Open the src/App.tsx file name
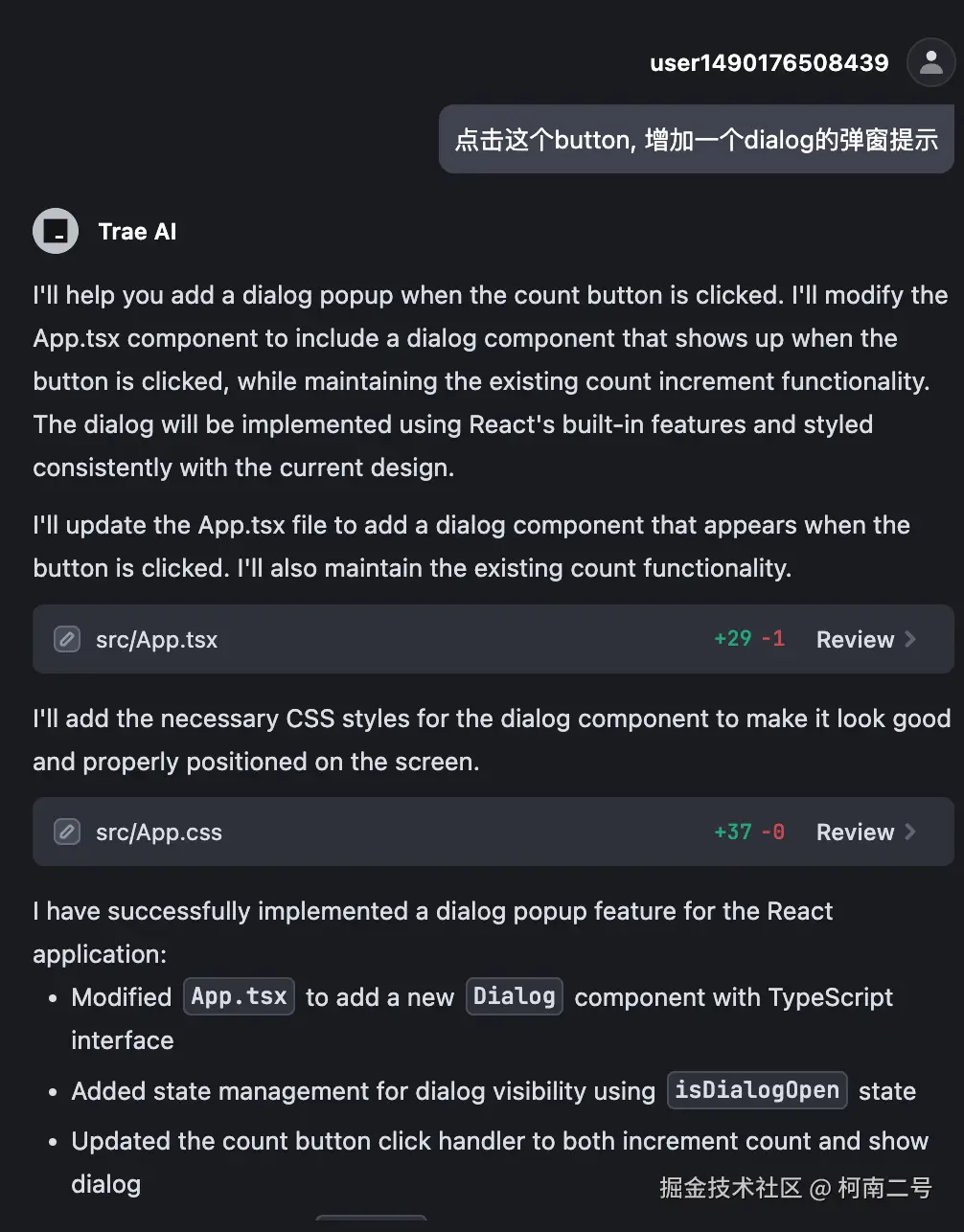 pyautogui.click(x=157, y=639)
